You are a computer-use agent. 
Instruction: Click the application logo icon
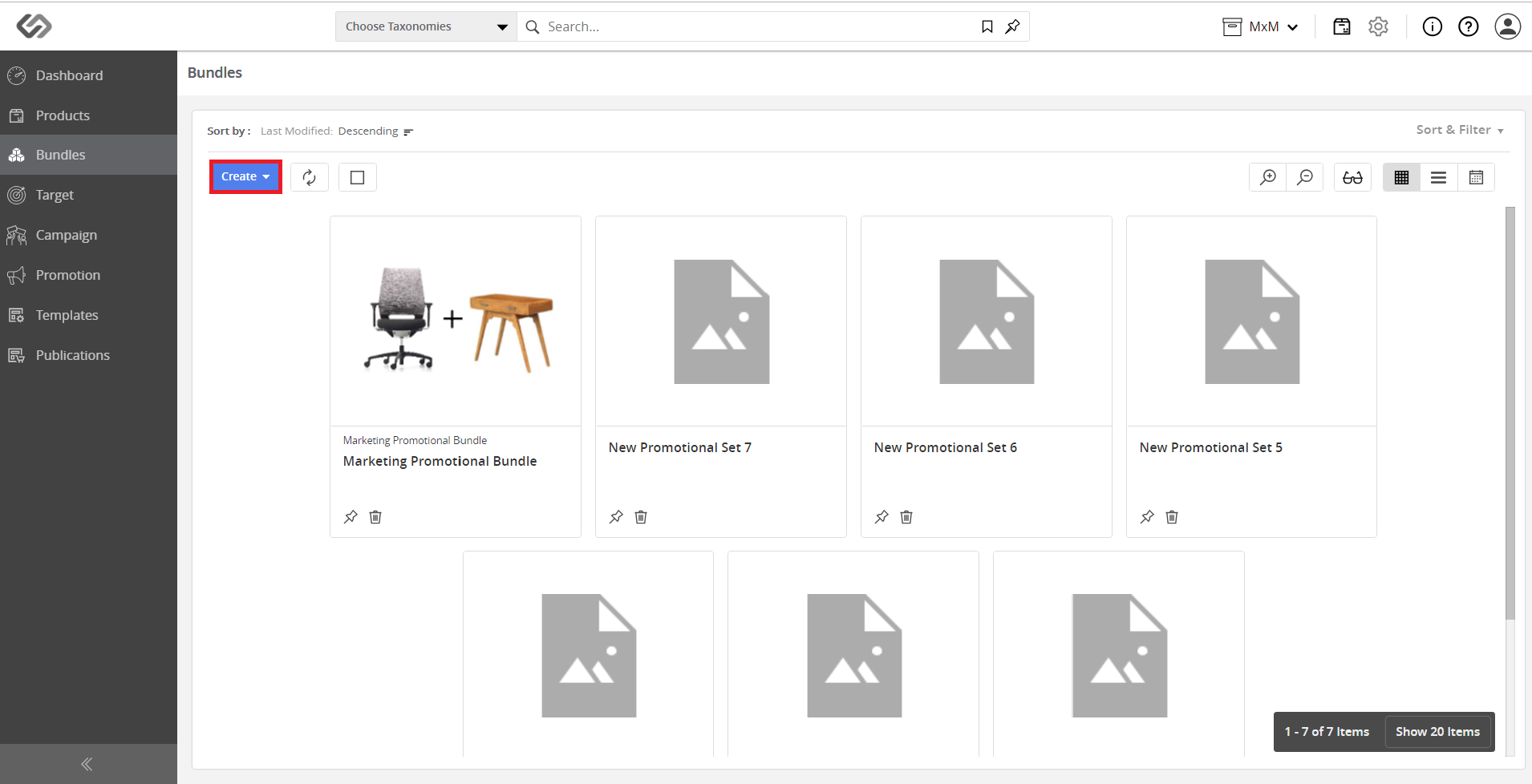(34, 26)
